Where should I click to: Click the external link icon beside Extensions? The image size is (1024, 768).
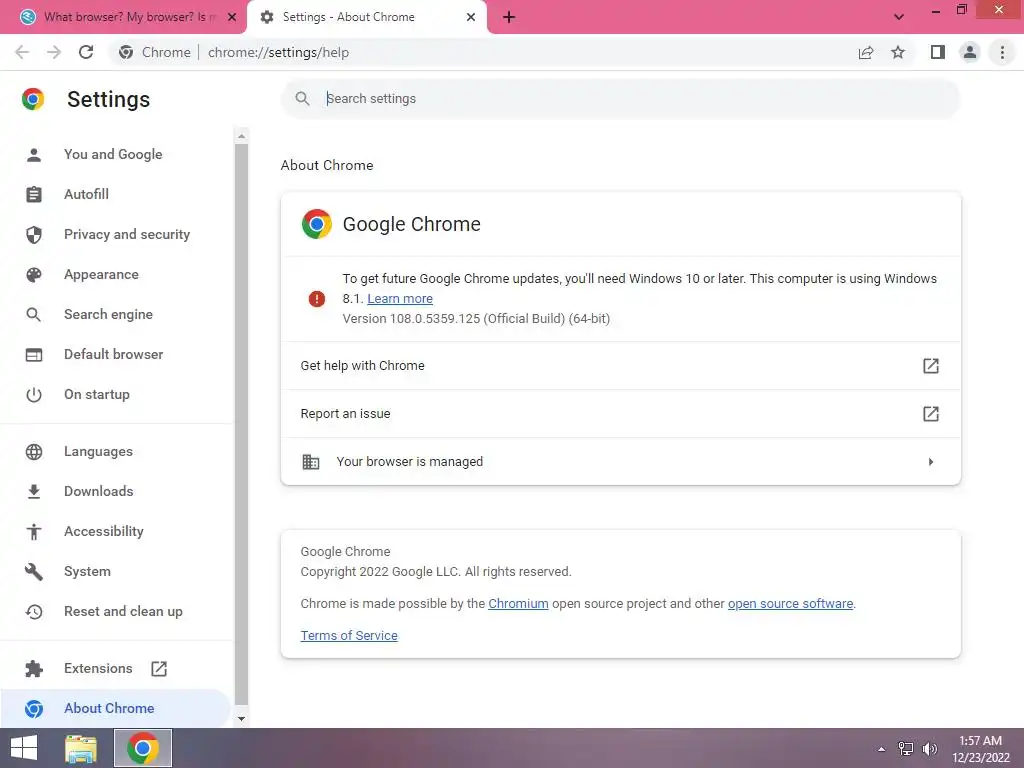tap(159, 669)
